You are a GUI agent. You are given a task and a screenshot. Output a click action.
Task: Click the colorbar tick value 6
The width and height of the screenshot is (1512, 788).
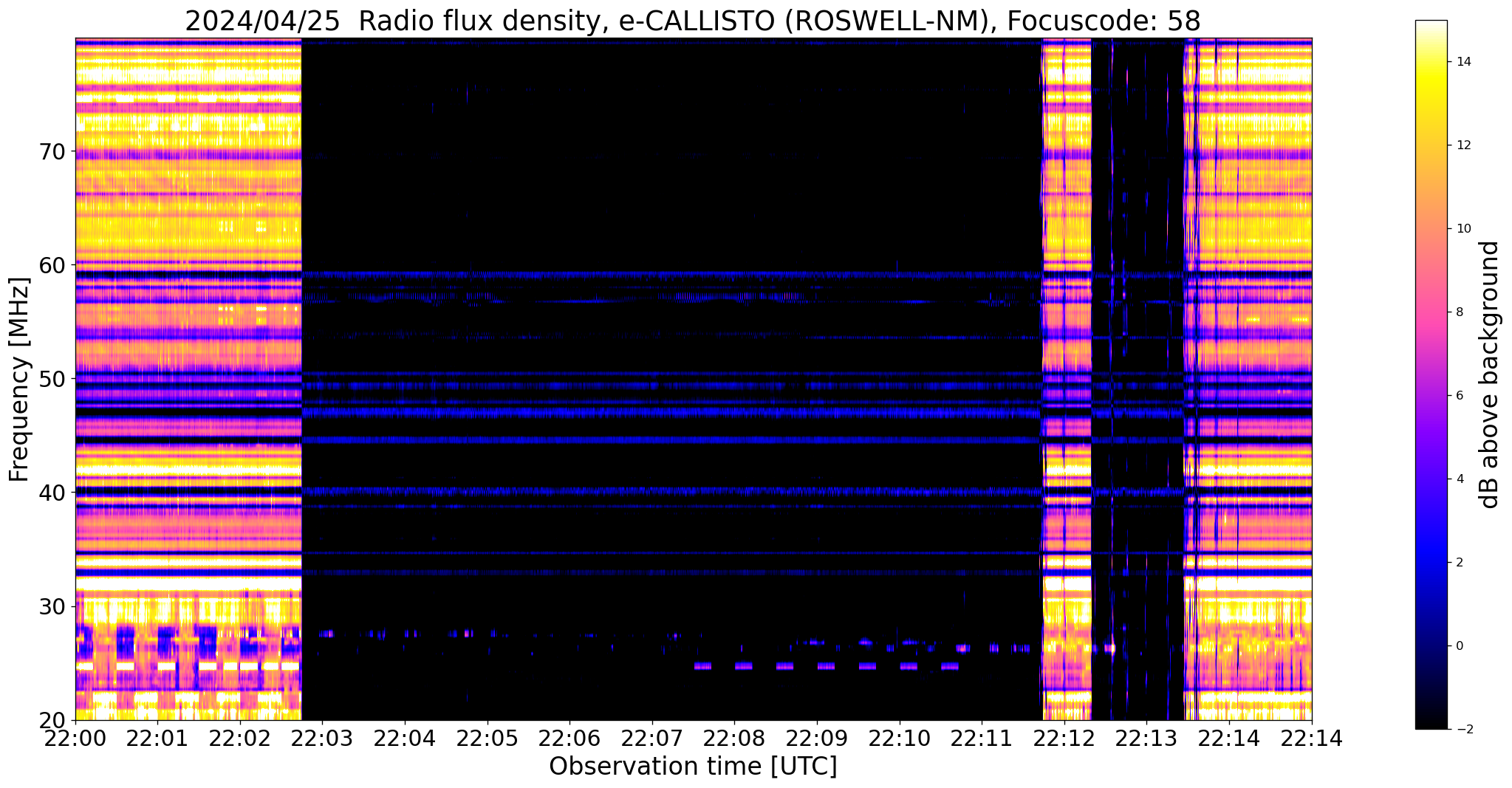click(1460, 396)
